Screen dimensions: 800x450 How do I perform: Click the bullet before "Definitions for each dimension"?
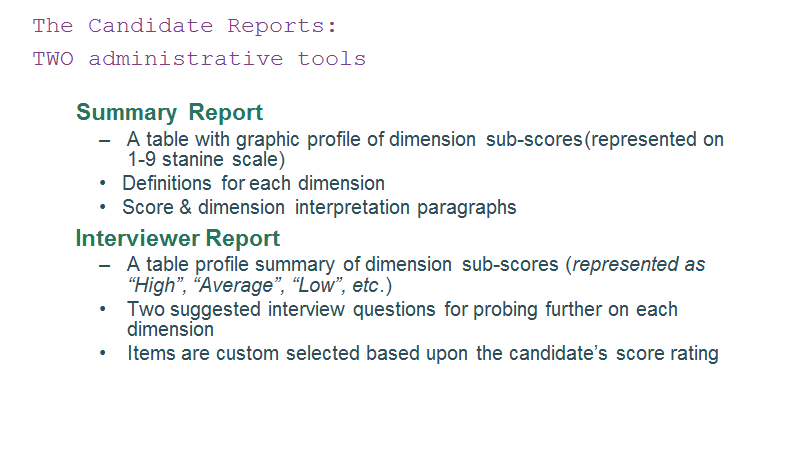pyautogui.click(x=103, y=183)
